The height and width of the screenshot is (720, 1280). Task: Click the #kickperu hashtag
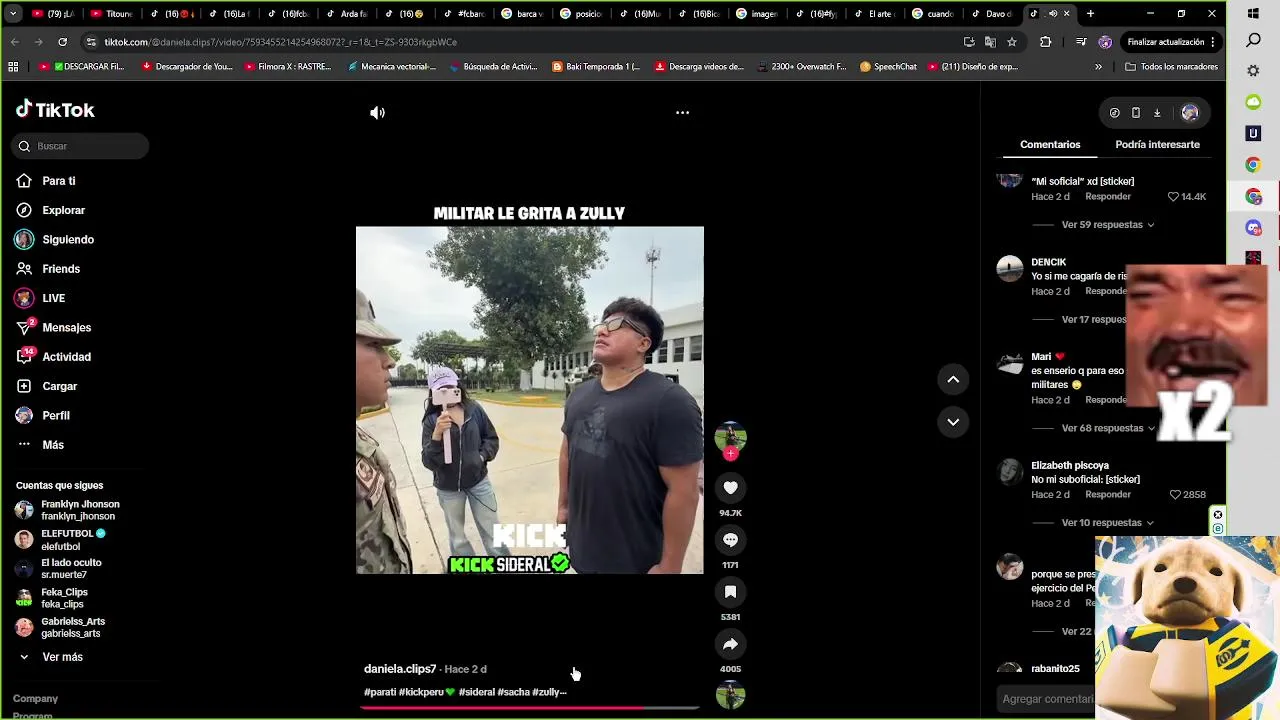(426, 692)
